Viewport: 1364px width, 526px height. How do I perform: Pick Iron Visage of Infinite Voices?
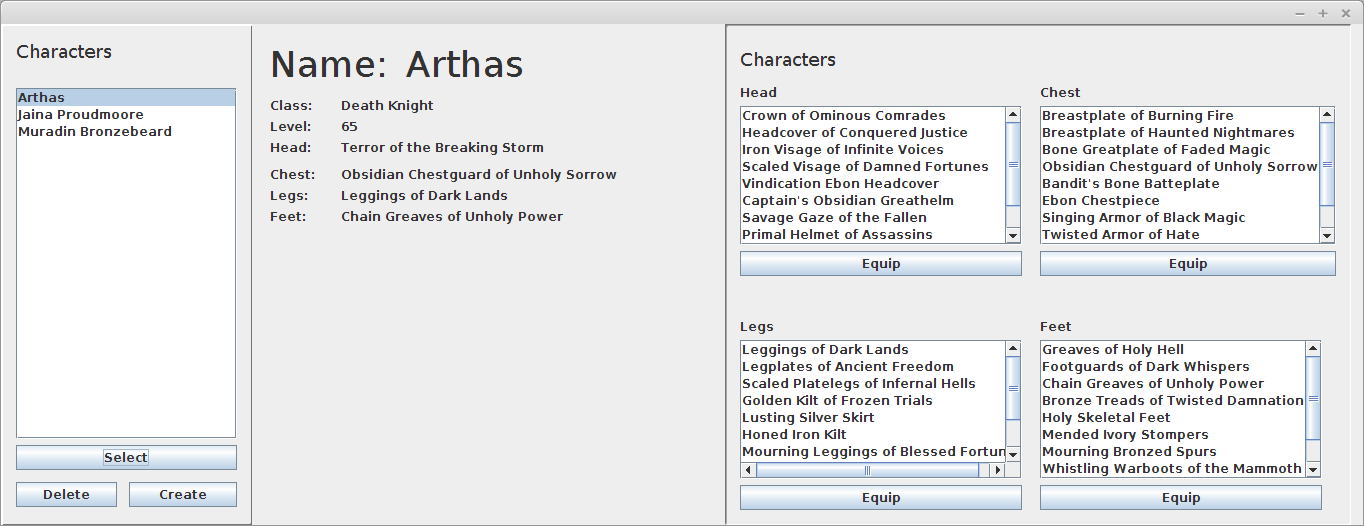873,149
